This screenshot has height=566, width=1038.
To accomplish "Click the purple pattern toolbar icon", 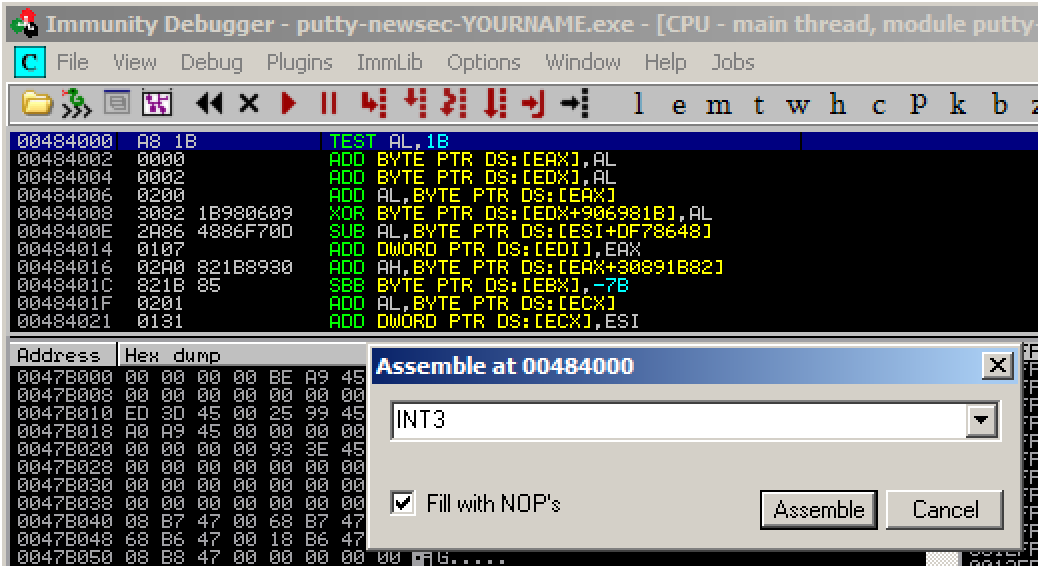I will point(158,103).
